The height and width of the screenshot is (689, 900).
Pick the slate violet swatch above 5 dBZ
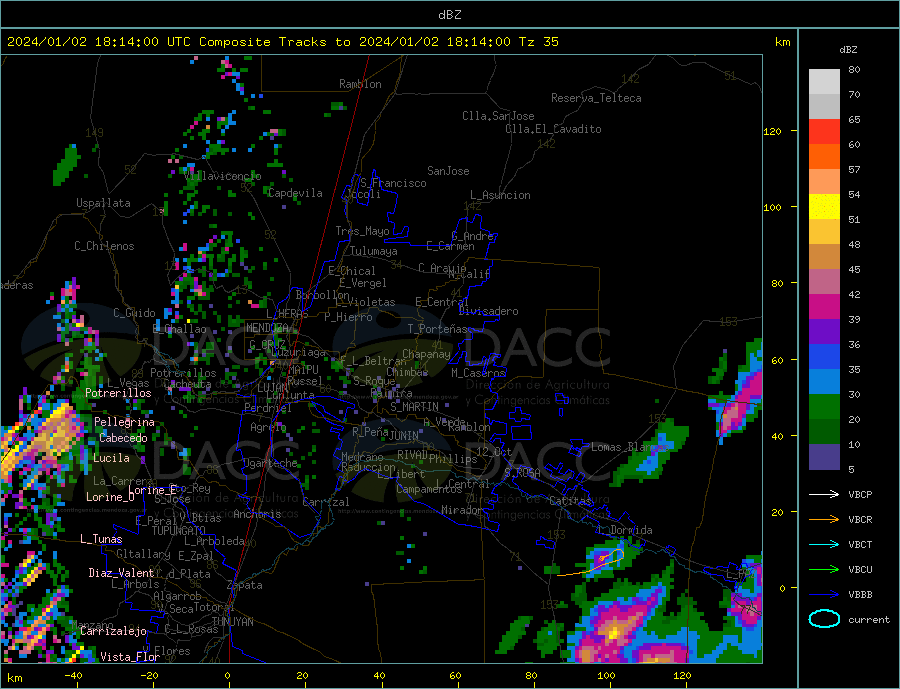[x=824, y=456]
